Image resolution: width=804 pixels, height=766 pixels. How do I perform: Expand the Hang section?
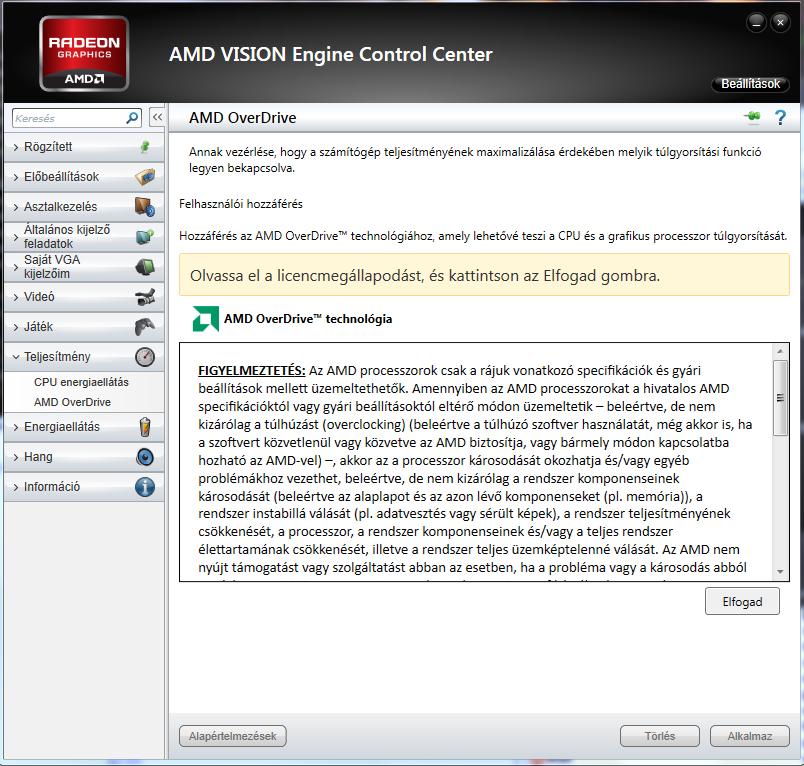(x=84, y=457)
